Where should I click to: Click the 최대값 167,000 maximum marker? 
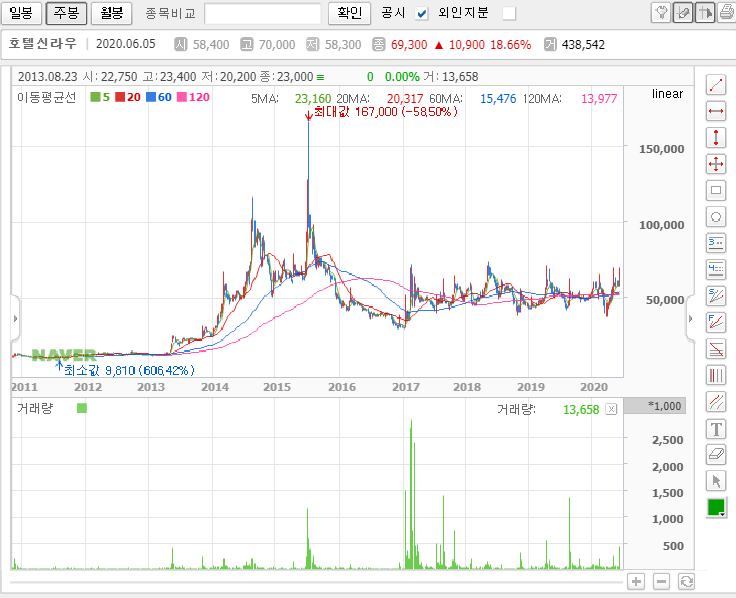click(381, 112)
